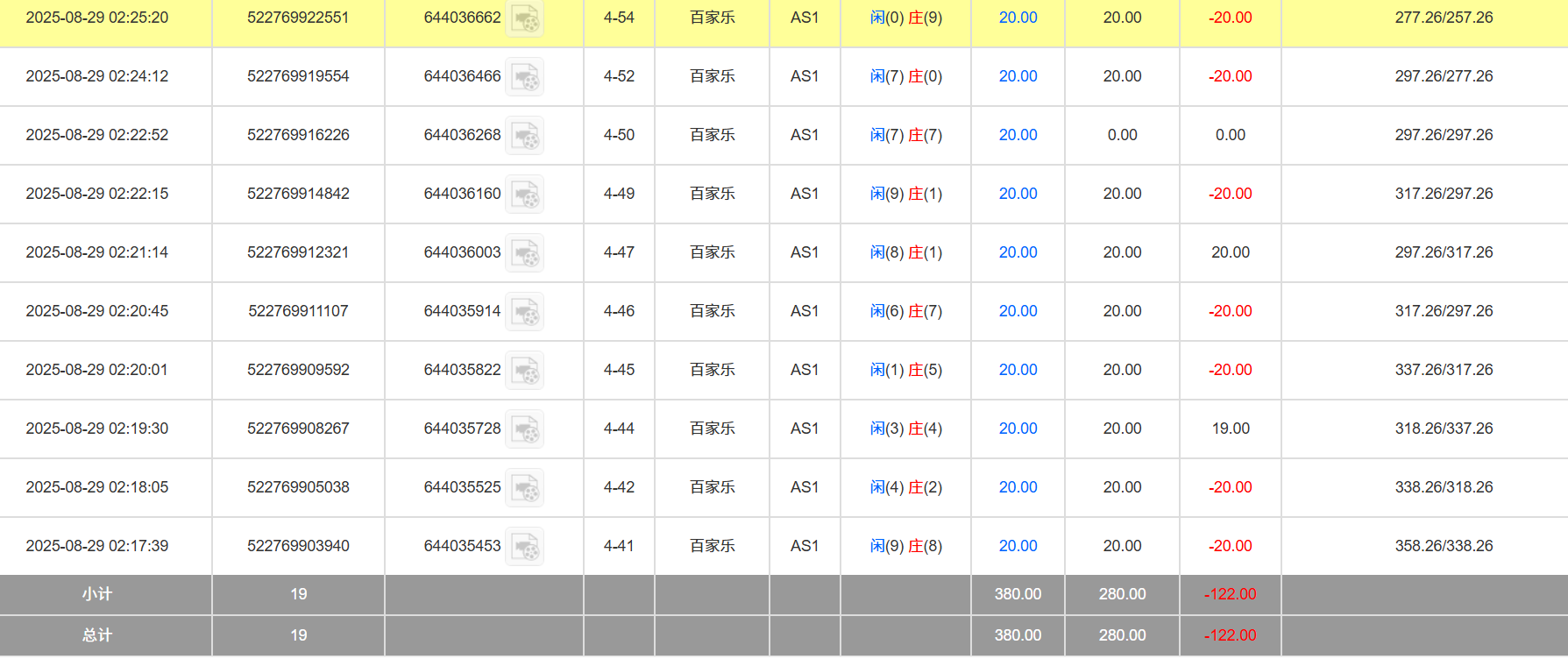Click blue 20.00 link in 02:17:39 row

pyautogui.click(x=1018, y=546)
